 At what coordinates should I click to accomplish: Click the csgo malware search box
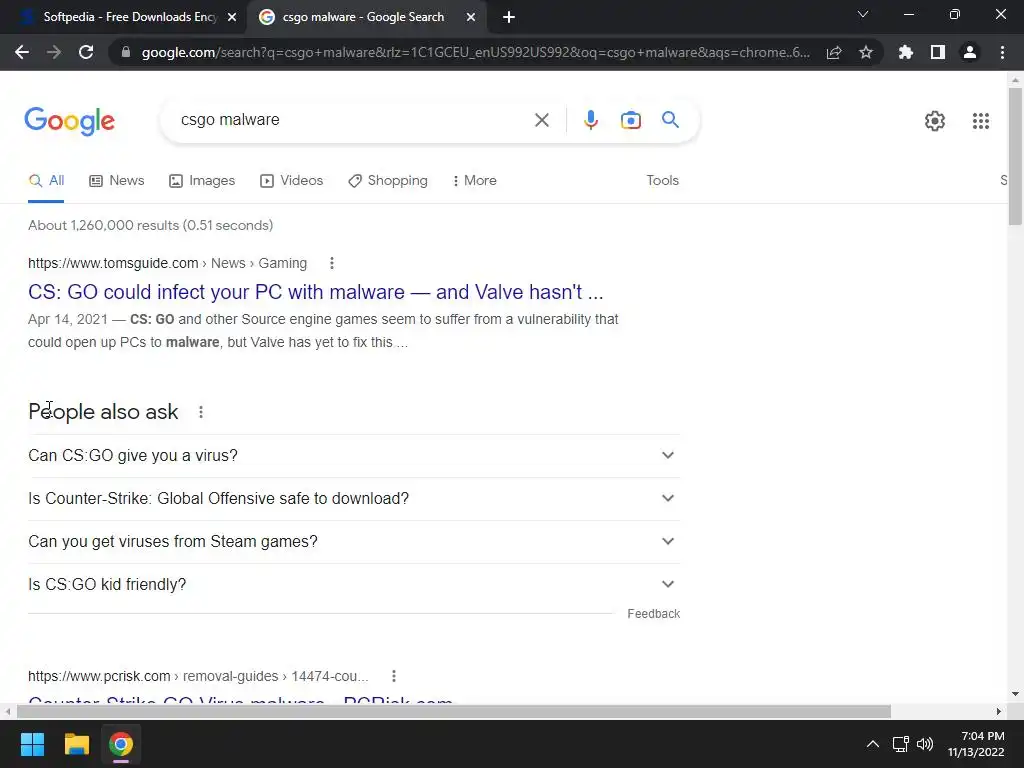pos(353,120)
